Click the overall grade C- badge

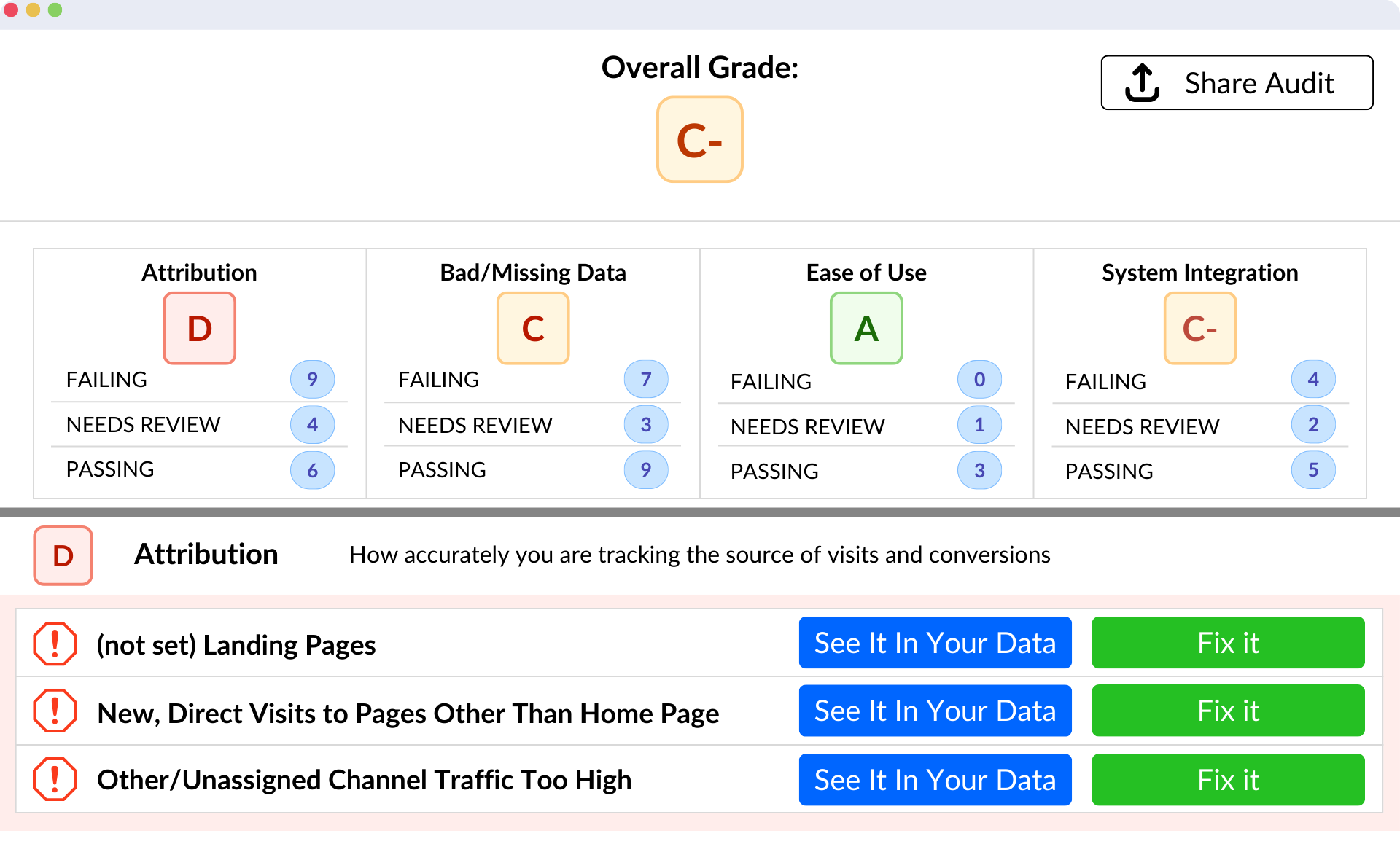[x=699, y=139]
